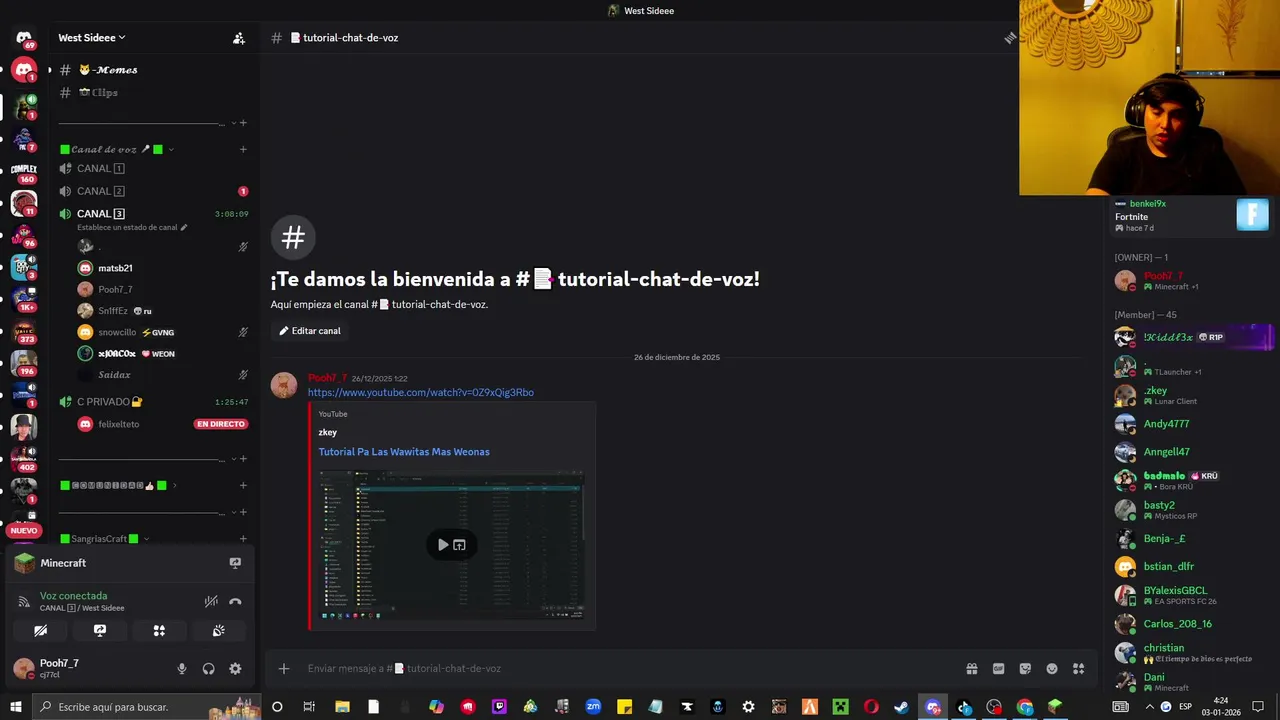This screenshot has height=720, width=1280.
Task: Share your screen from voice panel buttons
Action: 100,631
